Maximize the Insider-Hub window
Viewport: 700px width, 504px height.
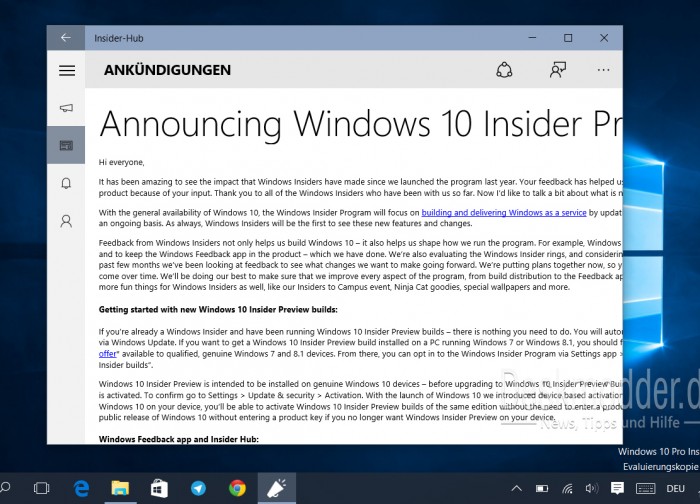click(x=568, y=38)
